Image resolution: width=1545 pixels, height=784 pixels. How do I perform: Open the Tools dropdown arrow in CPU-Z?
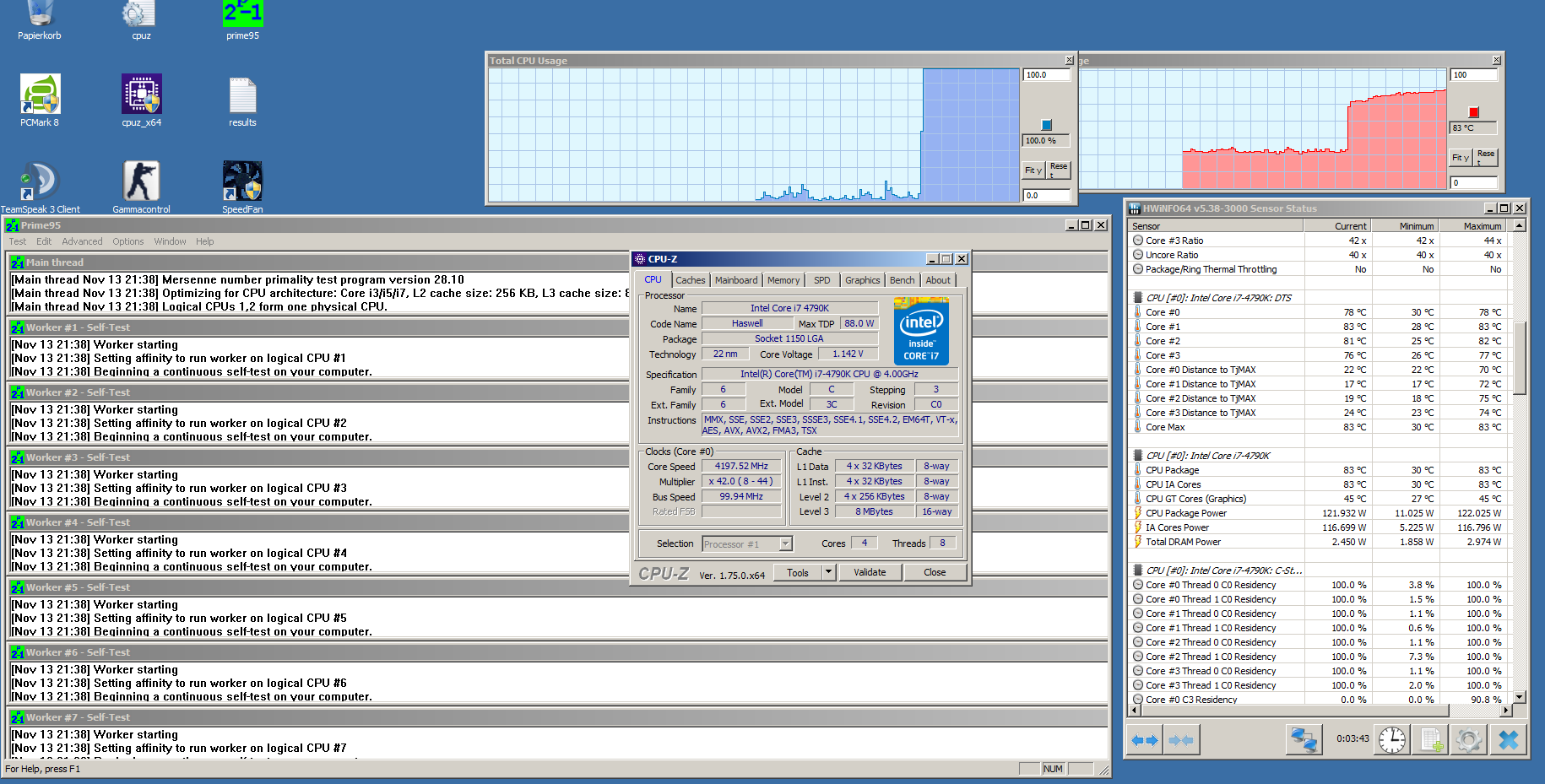tap(829, 572)
